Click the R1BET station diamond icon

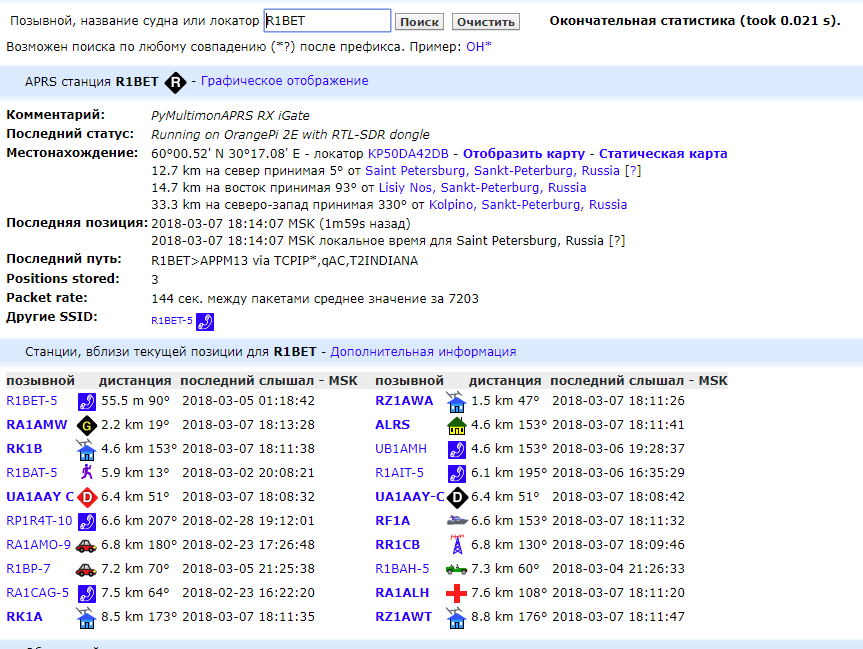(x=176, y=82)
